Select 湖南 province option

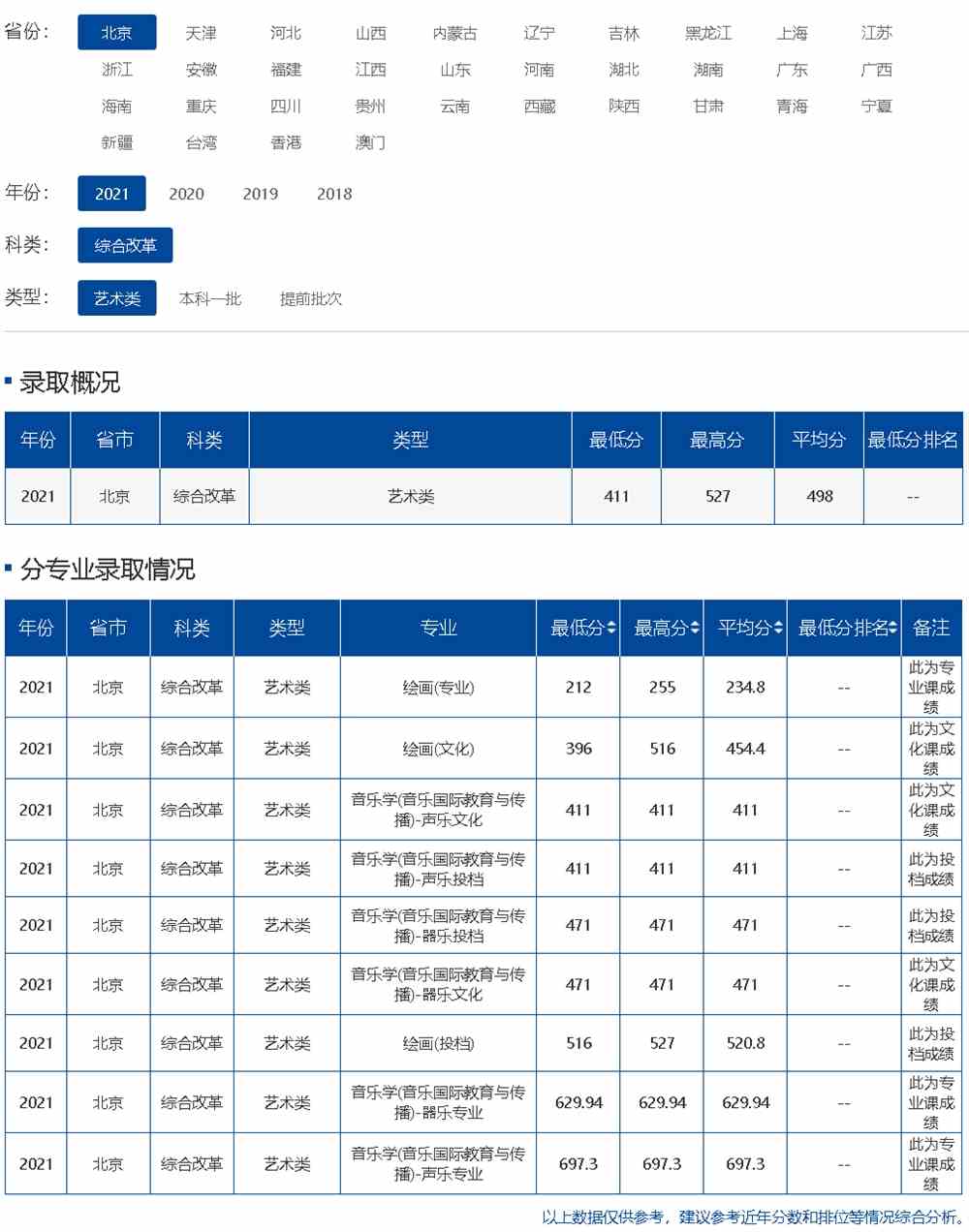708,70
